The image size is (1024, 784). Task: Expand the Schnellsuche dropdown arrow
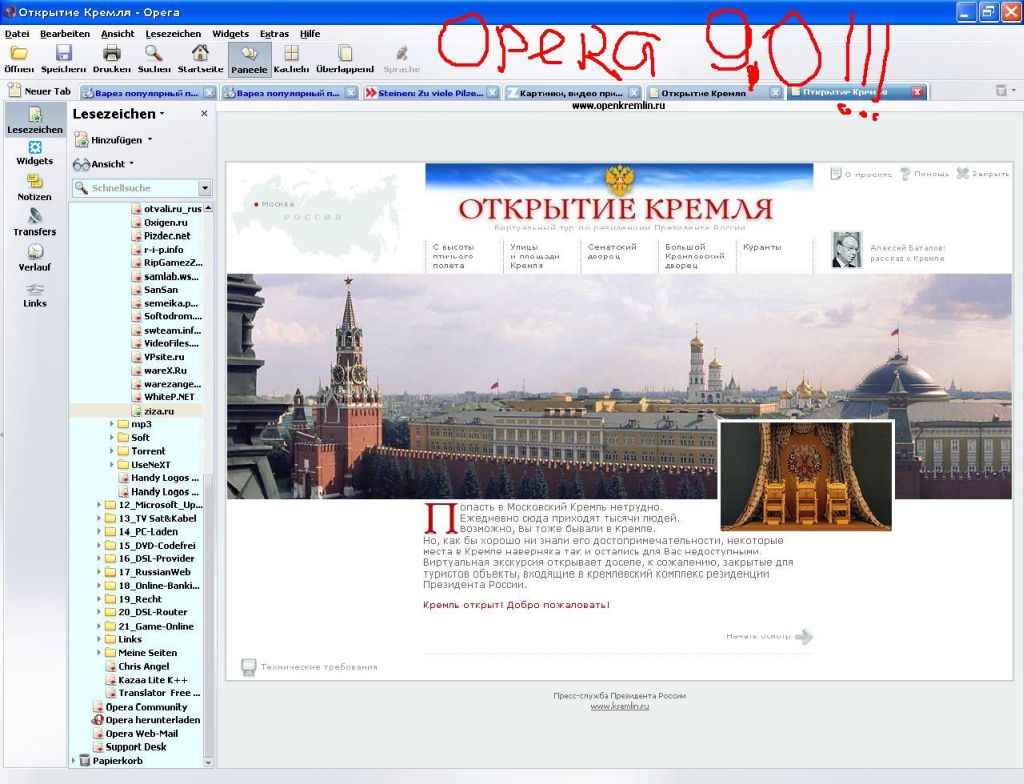tap(205, 188)
